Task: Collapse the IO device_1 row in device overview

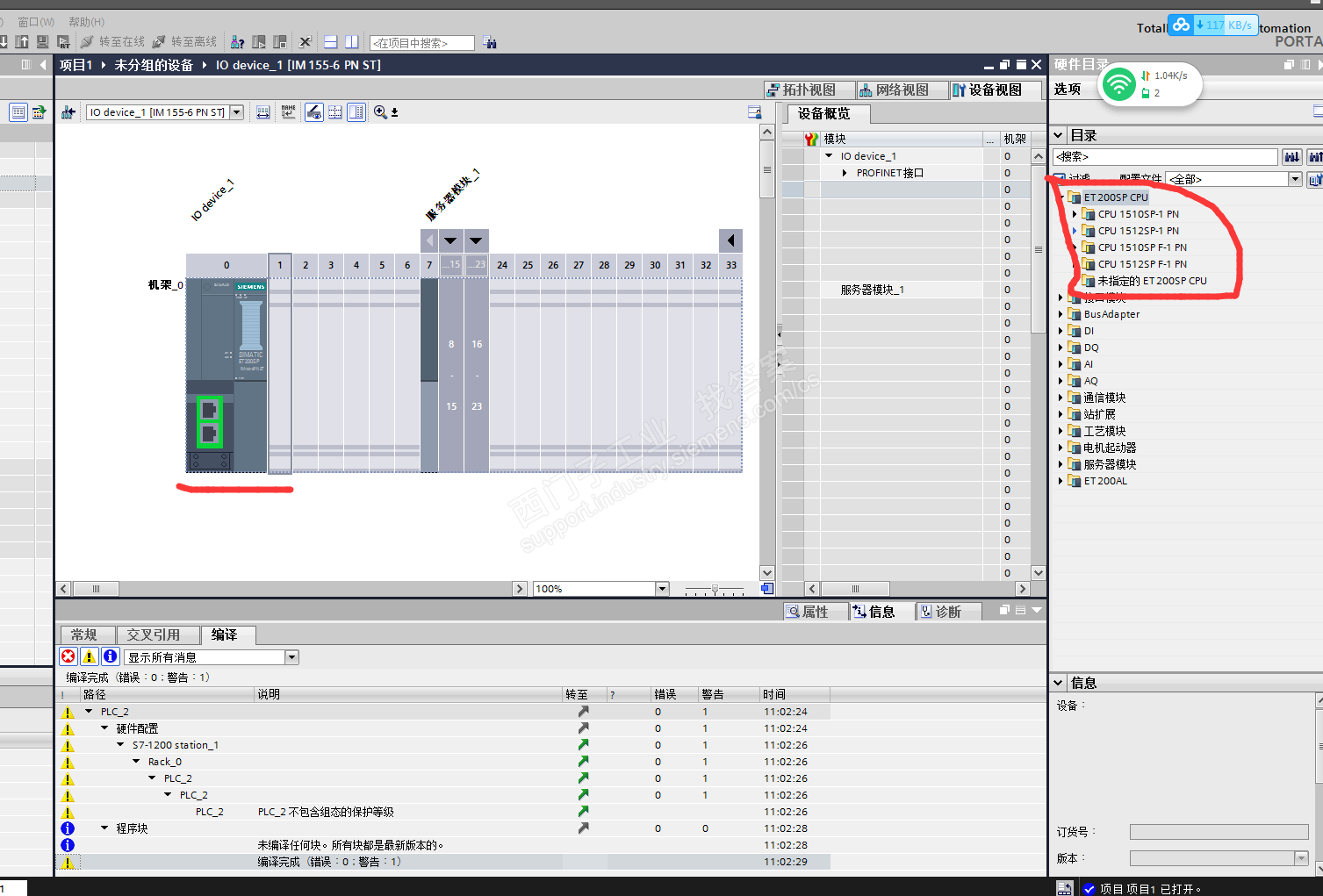Action: point(829,156)
